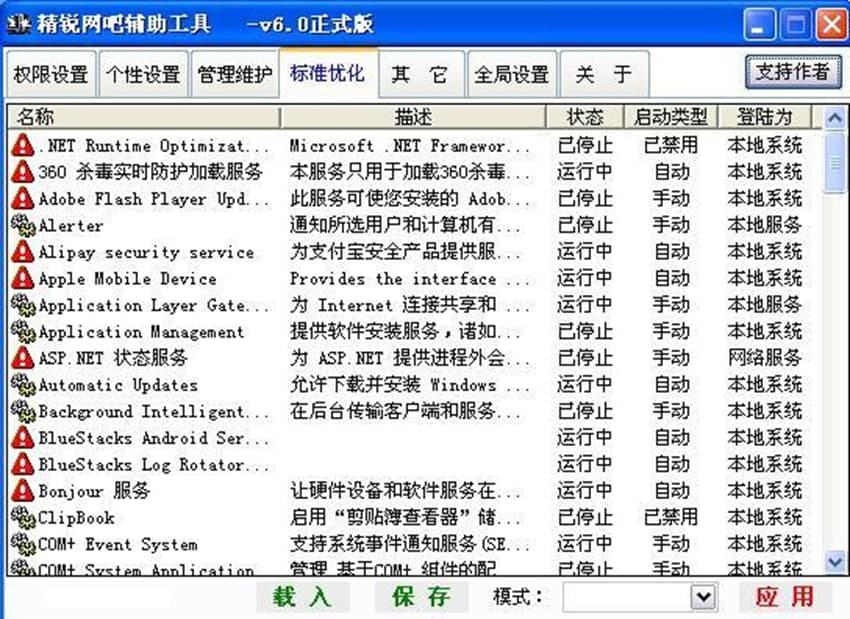Click the vertical scrollbar thumb
The image size is (850, 619).
[834, 163]
